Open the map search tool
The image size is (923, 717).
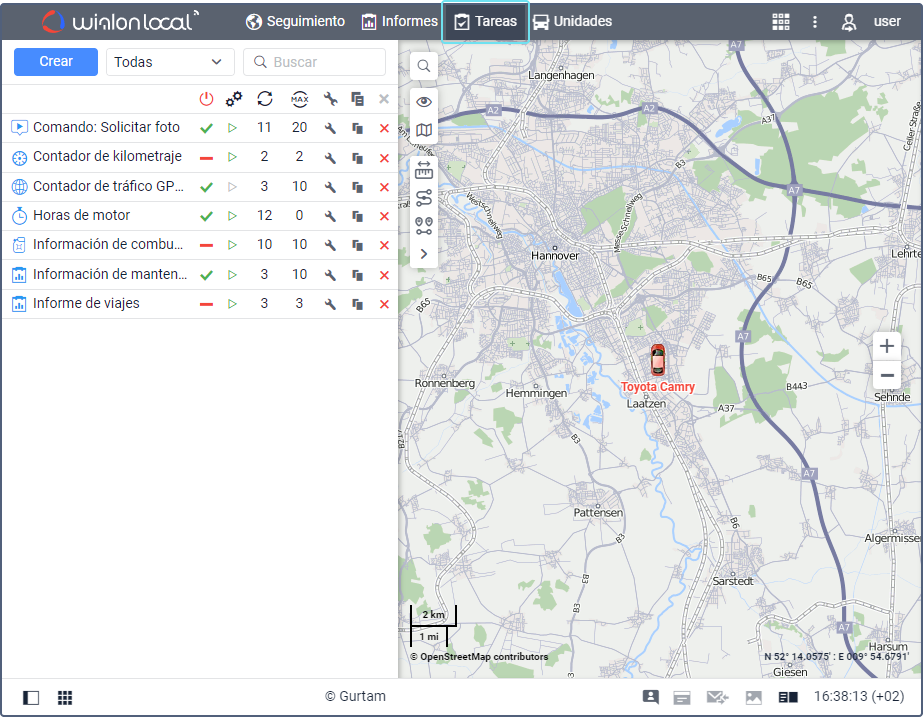point(424,66)
